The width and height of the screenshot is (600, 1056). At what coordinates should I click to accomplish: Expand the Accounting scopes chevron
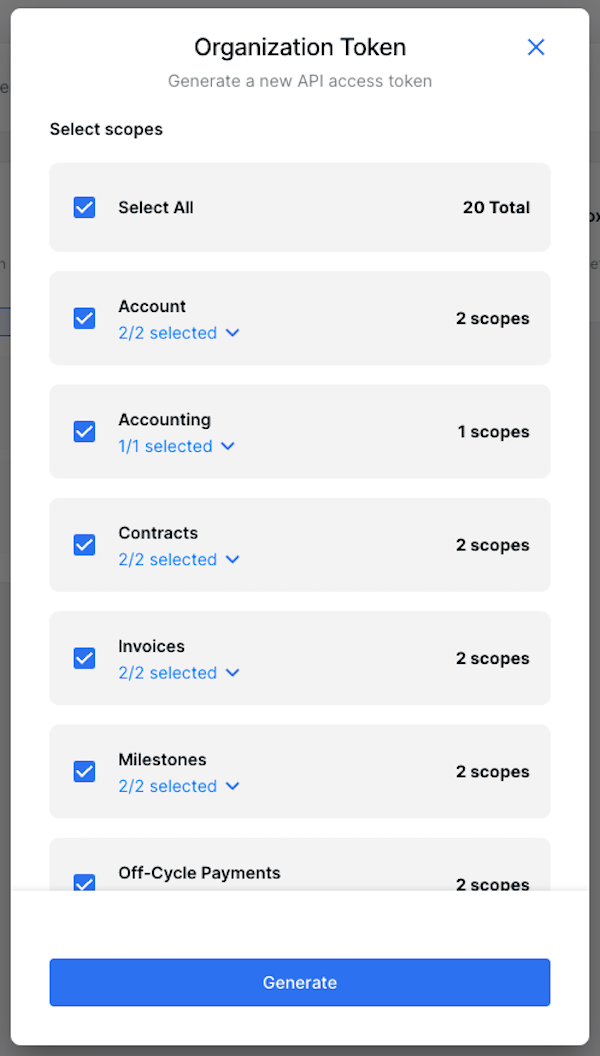coord(228,446)
